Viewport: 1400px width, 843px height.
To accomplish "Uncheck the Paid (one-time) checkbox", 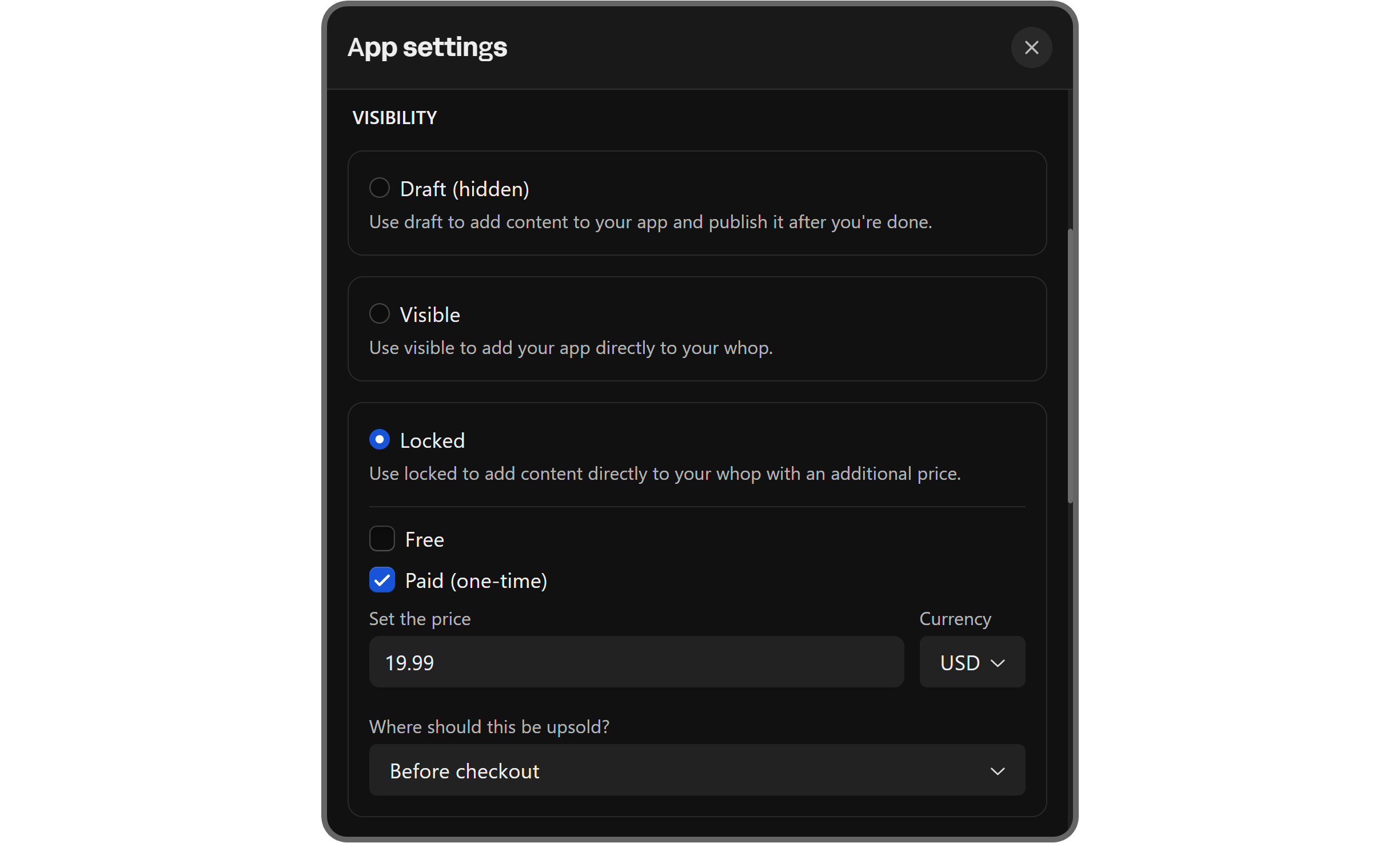I will coord(382,580).
